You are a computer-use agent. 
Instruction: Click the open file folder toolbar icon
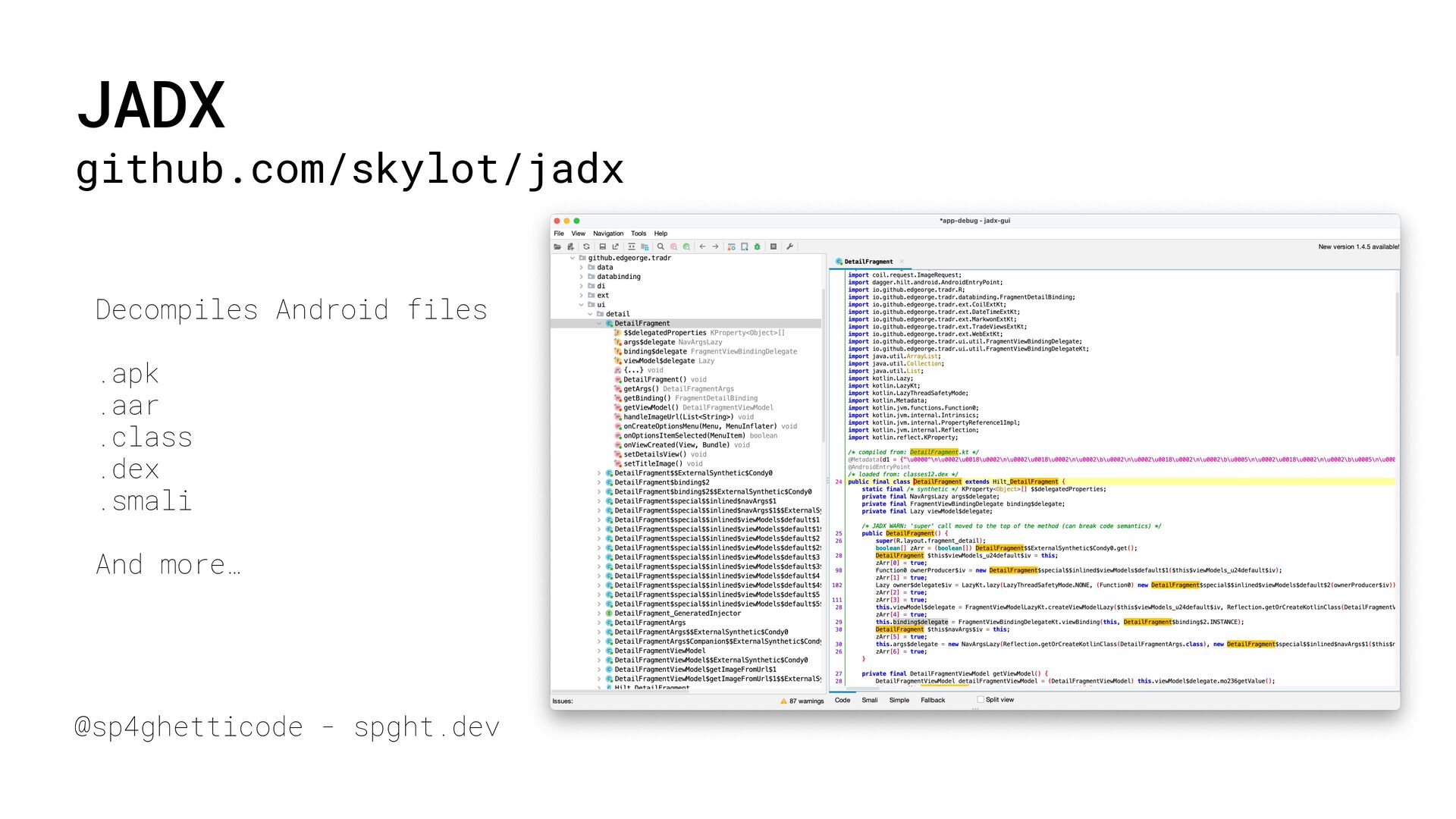point(557,246)
